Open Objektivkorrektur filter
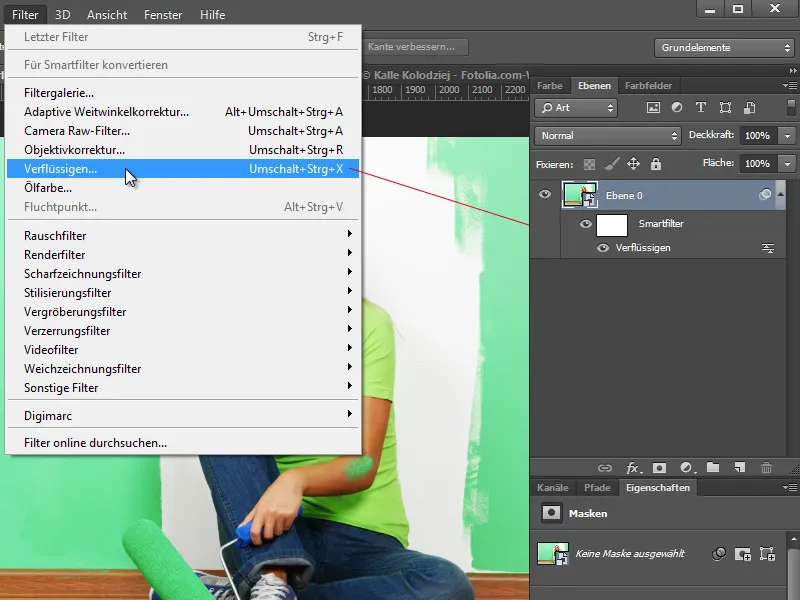800x600 pixels. click(183, 150)
